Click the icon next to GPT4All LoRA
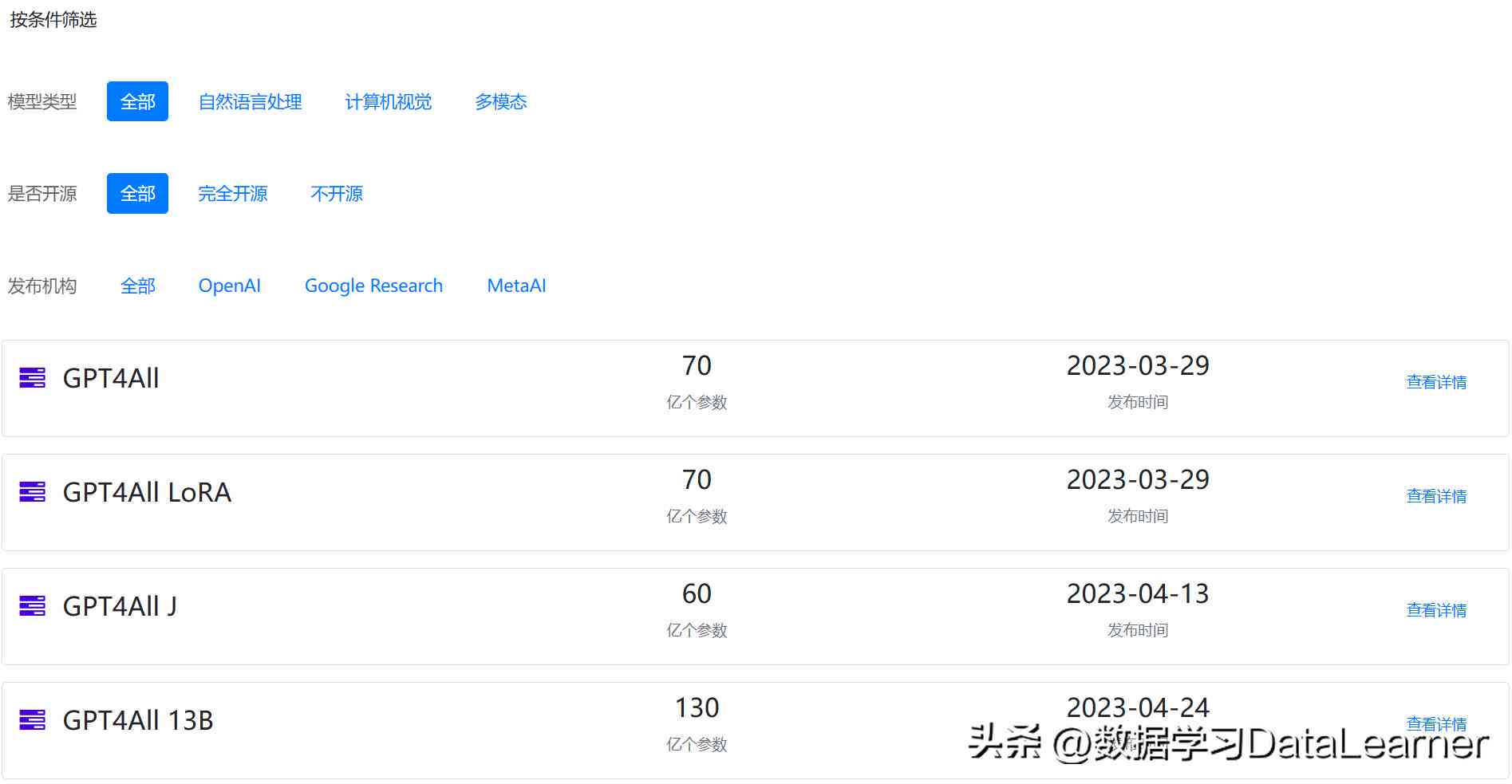 coord(32,491)
